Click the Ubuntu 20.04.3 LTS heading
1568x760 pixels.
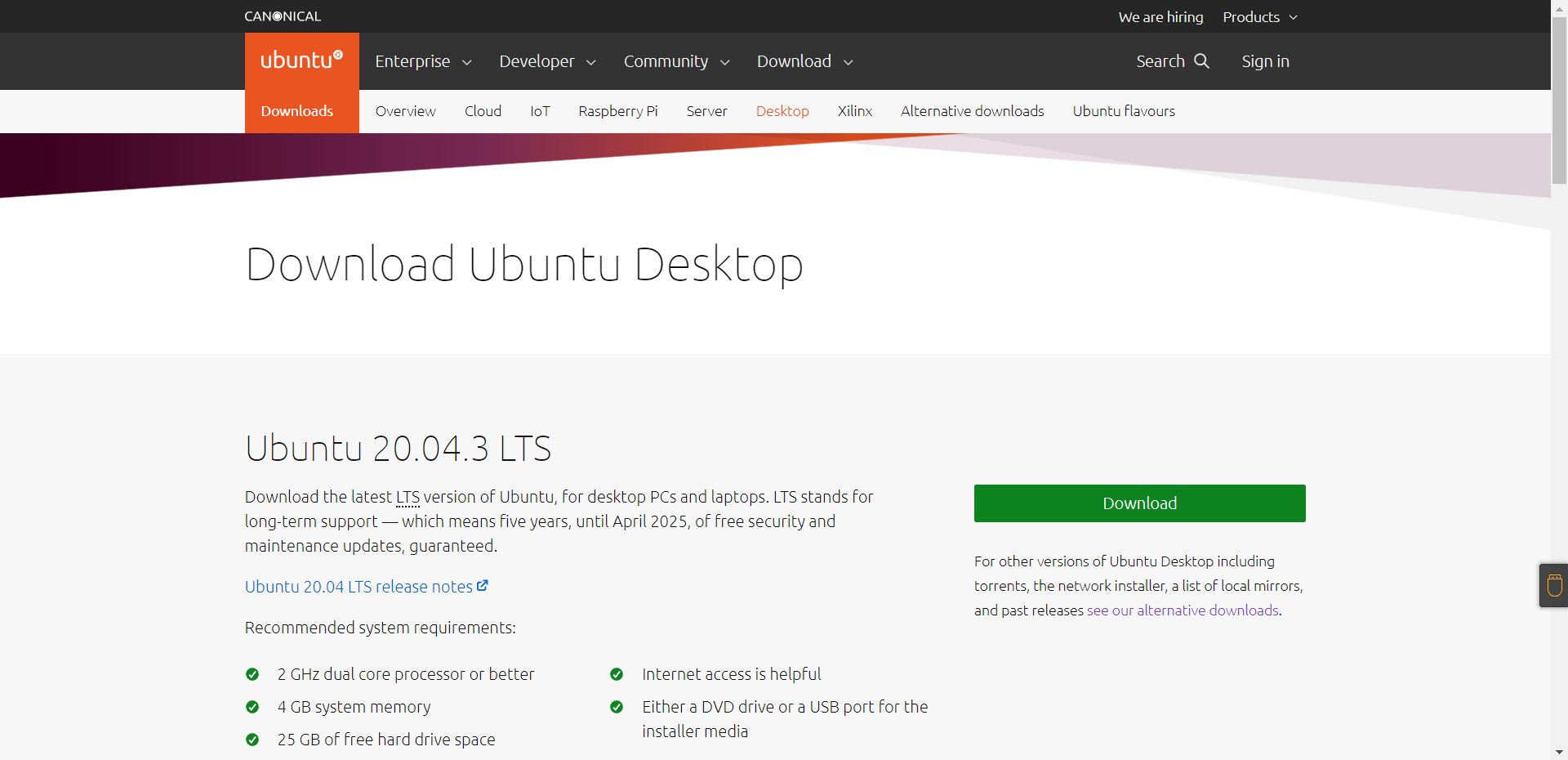(x=399, y=449)
